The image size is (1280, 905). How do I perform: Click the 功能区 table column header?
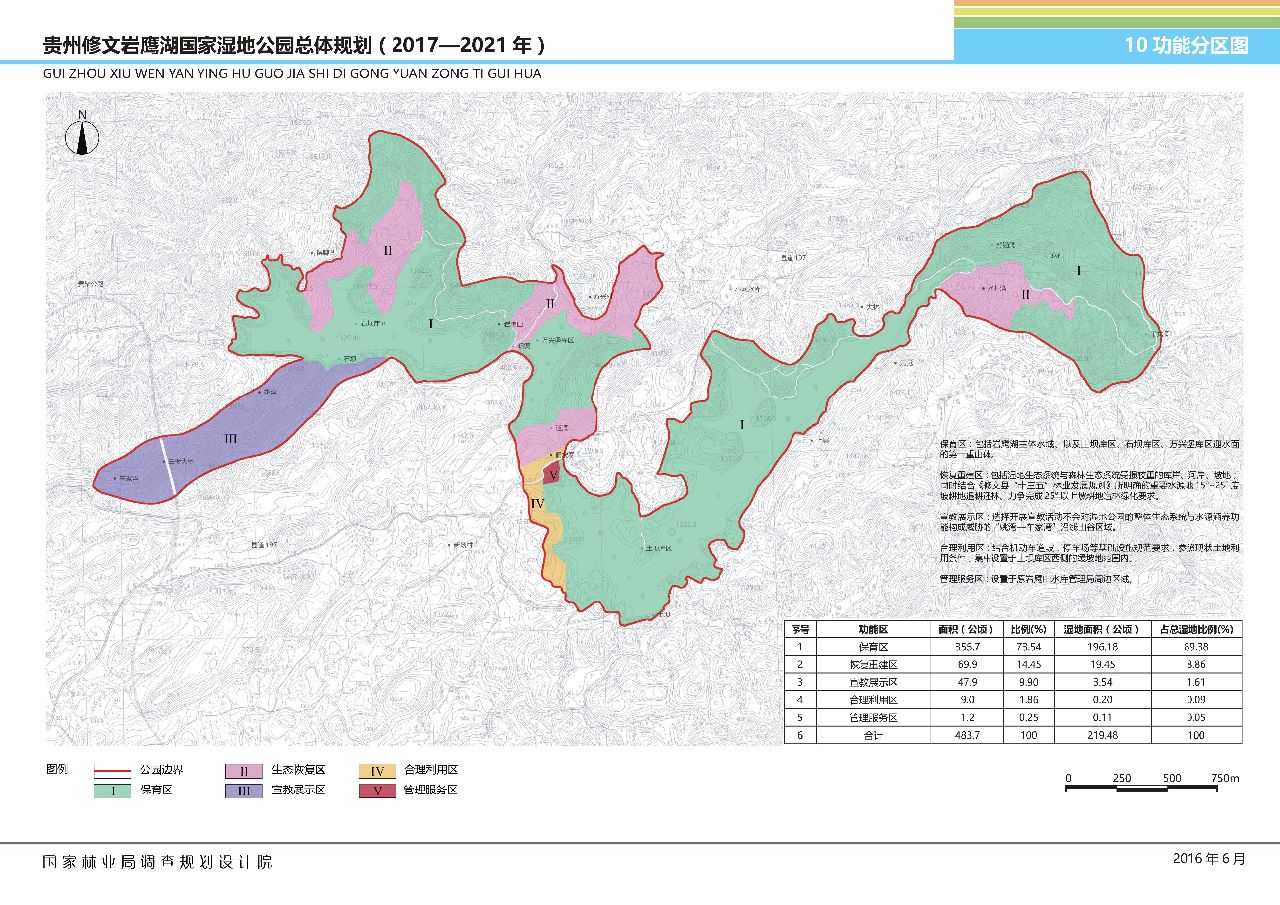point(873,629)
